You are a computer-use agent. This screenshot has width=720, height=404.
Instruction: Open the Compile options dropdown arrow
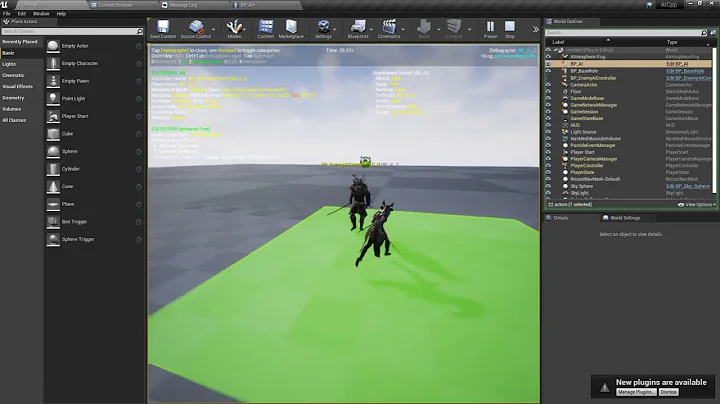469,29
